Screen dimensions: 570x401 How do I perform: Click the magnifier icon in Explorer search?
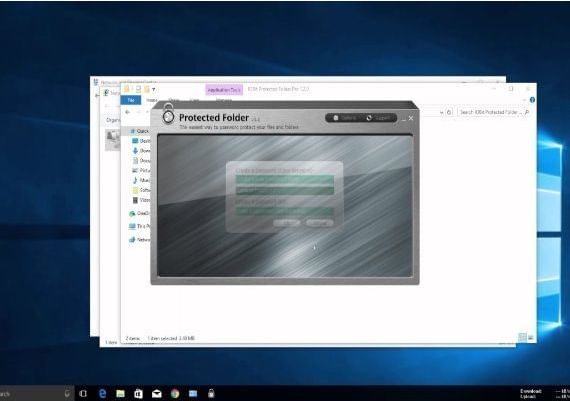click(x=527, y=112)
